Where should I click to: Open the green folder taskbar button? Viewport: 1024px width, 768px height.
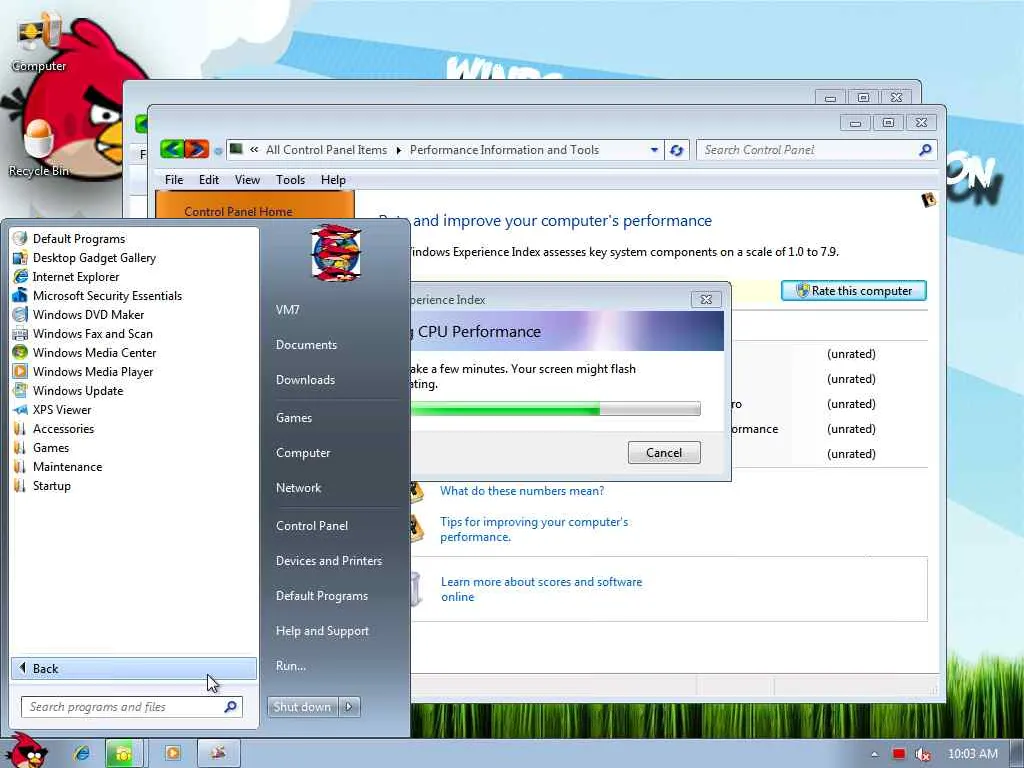123,753
